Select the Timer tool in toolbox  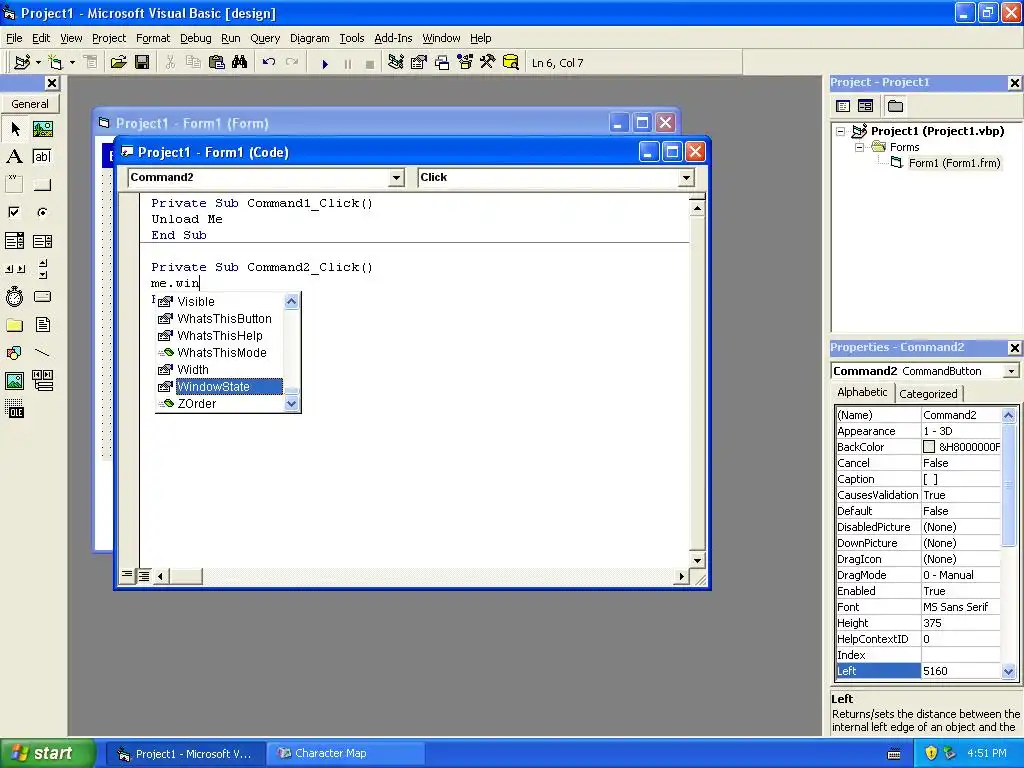(14, 297)
